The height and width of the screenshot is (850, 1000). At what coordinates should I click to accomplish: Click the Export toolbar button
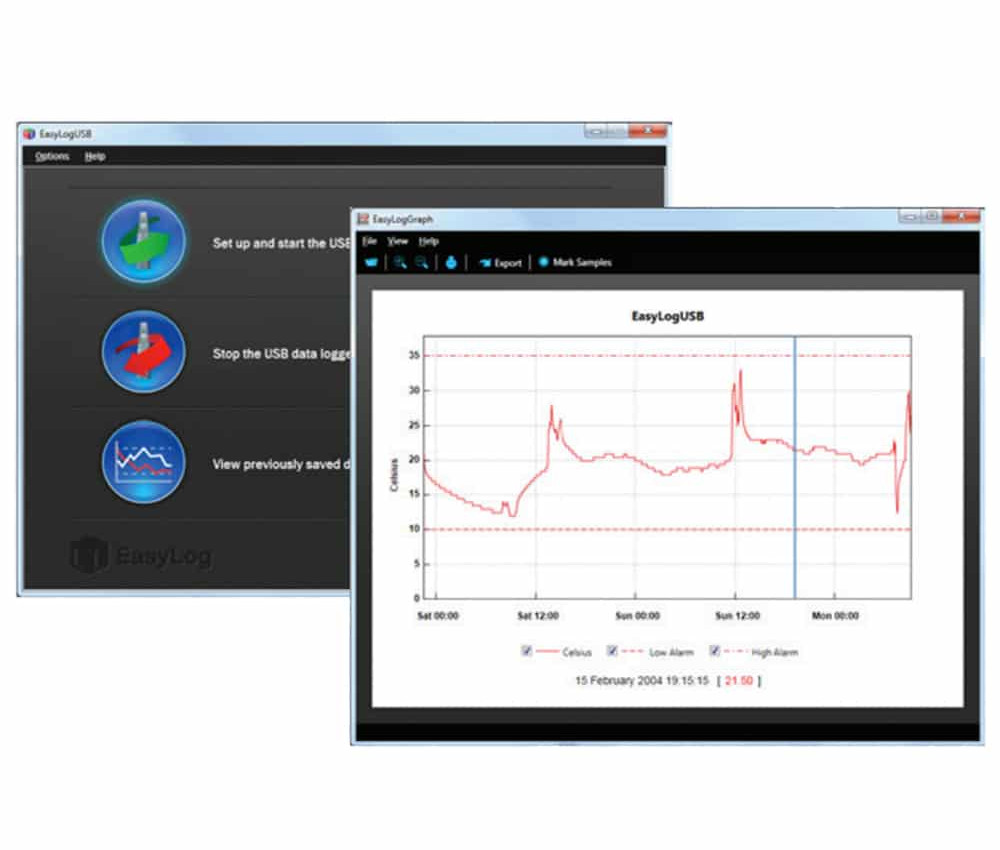point(501,263)
